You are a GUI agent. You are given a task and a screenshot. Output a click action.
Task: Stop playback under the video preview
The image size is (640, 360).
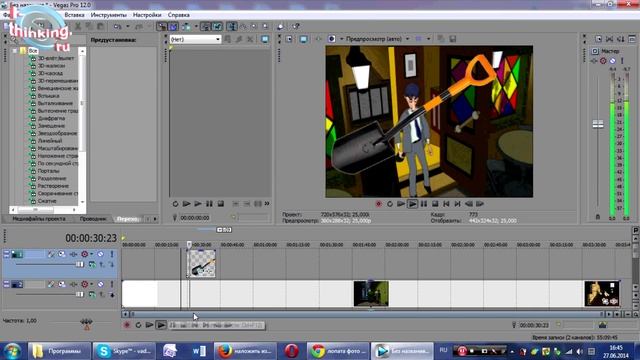click(435, 204)
